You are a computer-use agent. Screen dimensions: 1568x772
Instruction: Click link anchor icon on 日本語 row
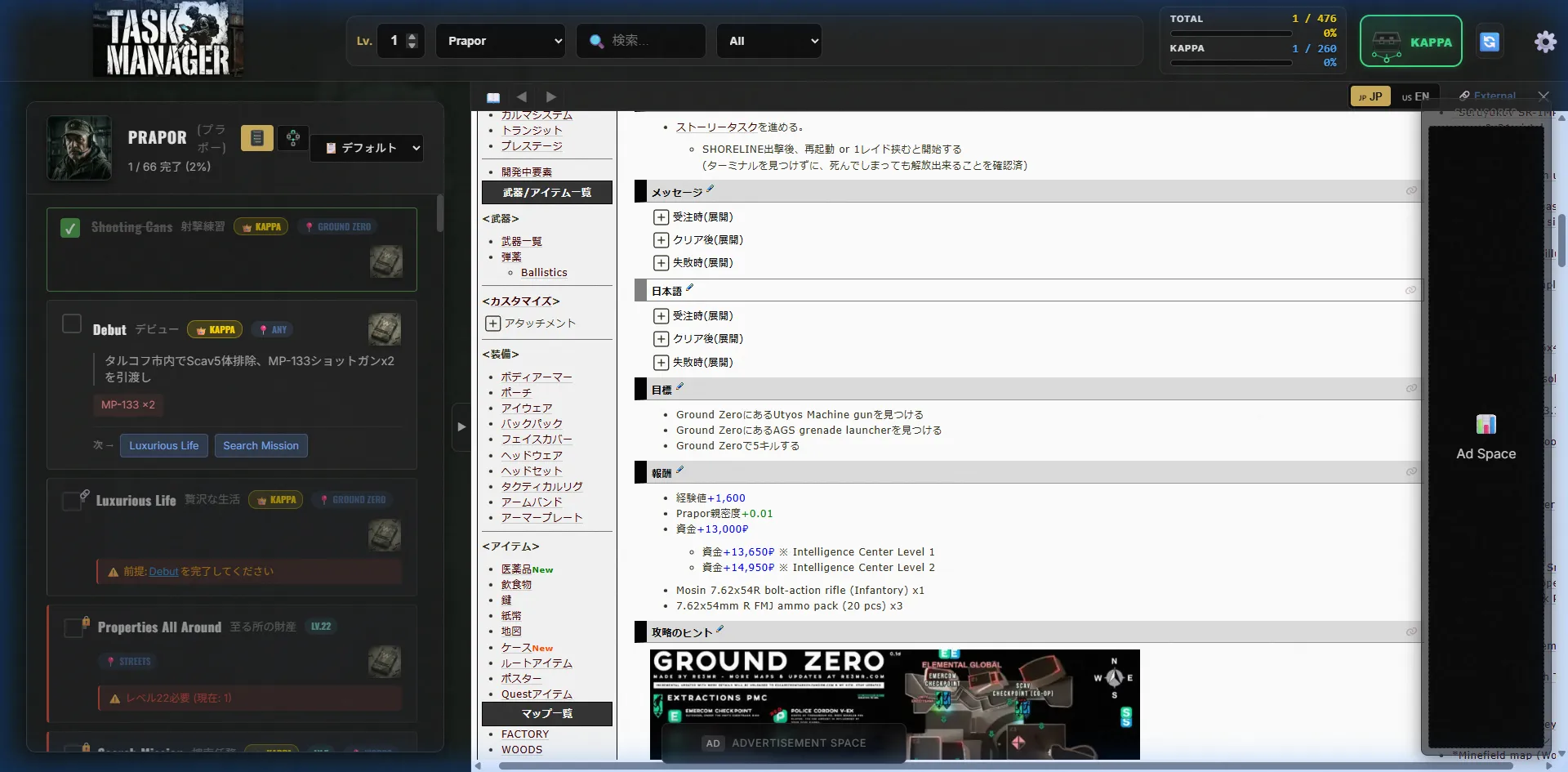click(x=1410, y=290)
